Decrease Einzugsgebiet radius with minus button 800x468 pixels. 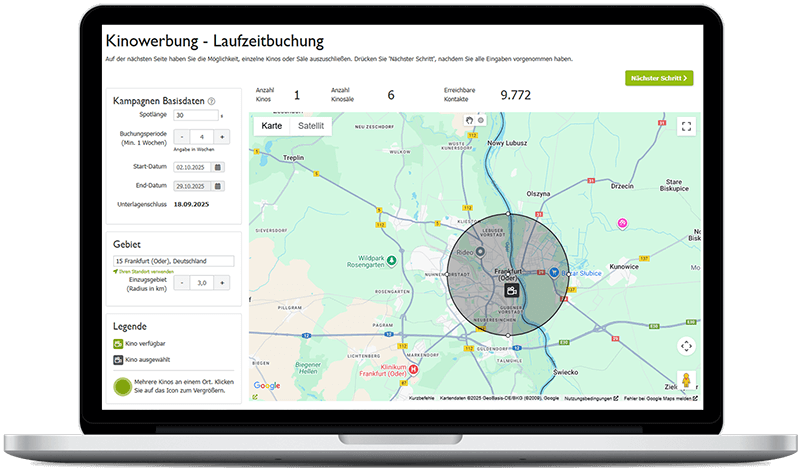click(x=182, y=283)
